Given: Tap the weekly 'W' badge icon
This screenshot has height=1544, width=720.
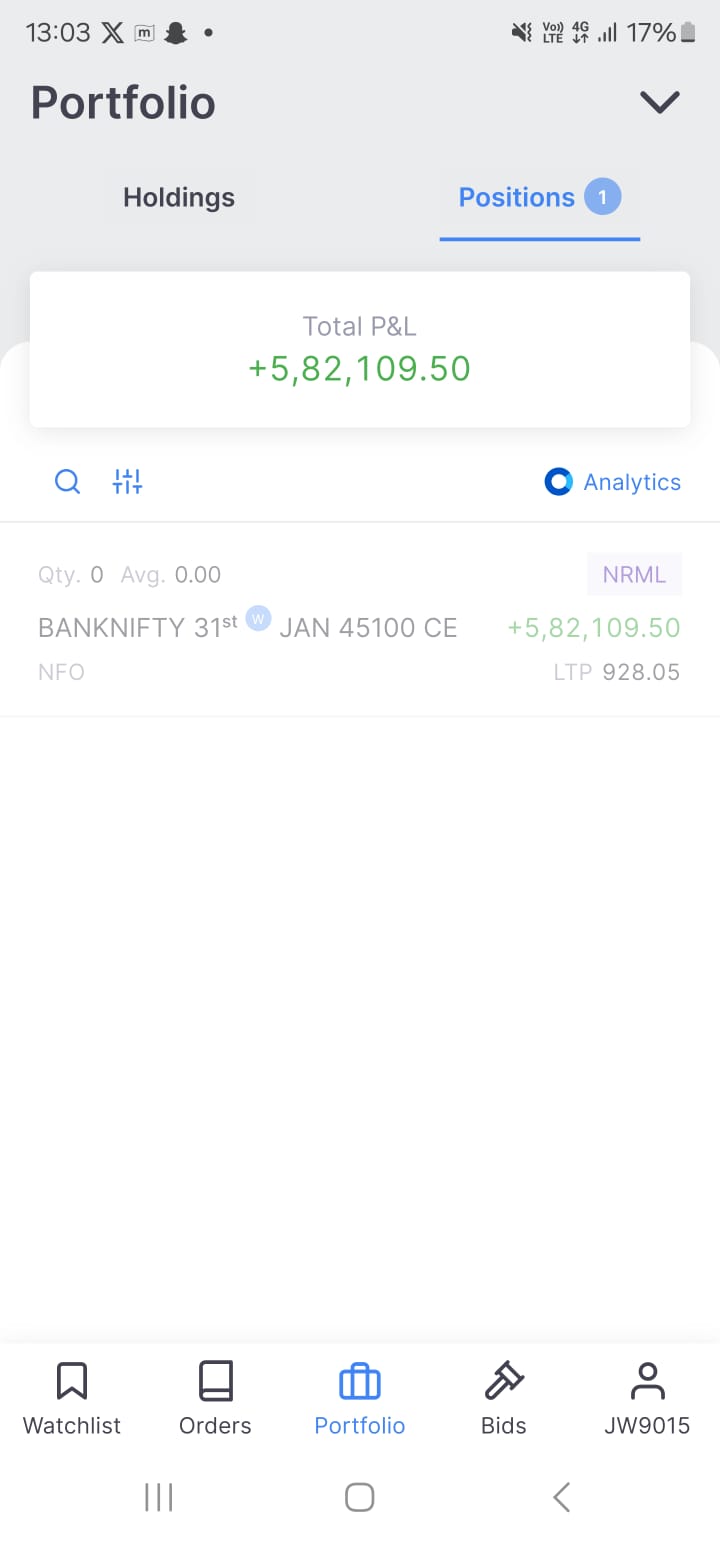Looking at the screenshot, I should pyautogui.click(x=258, y=618).
